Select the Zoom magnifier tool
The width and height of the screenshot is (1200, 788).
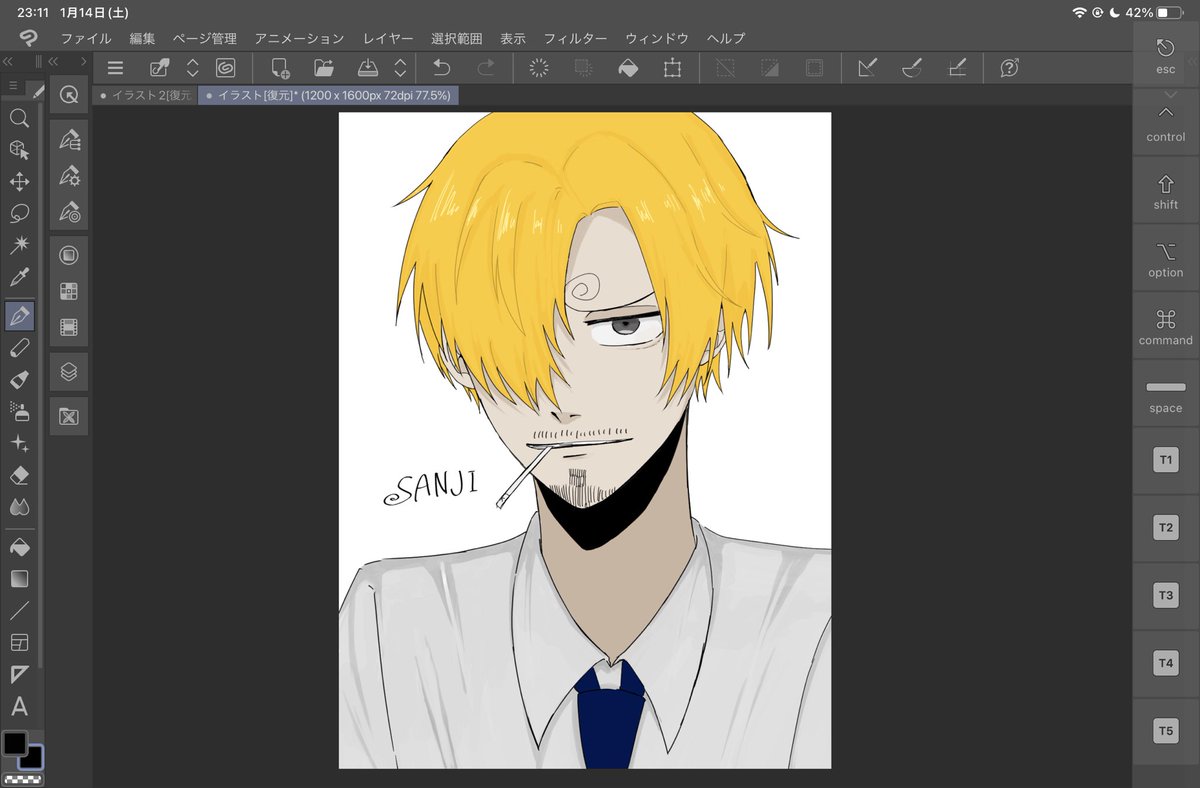[19, 118]
